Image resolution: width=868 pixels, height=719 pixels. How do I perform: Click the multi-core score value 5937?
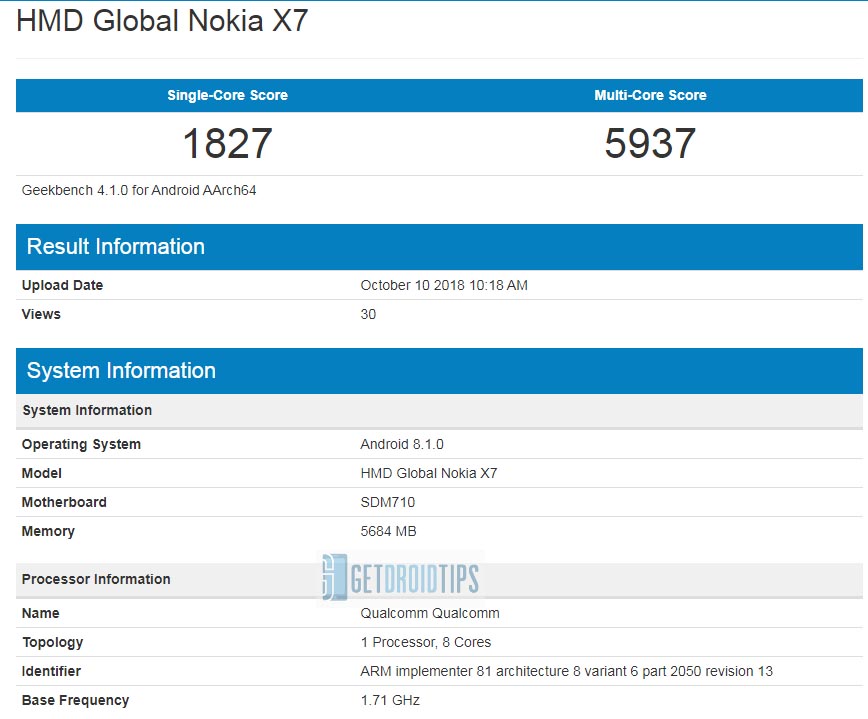[x=650, y=143]
